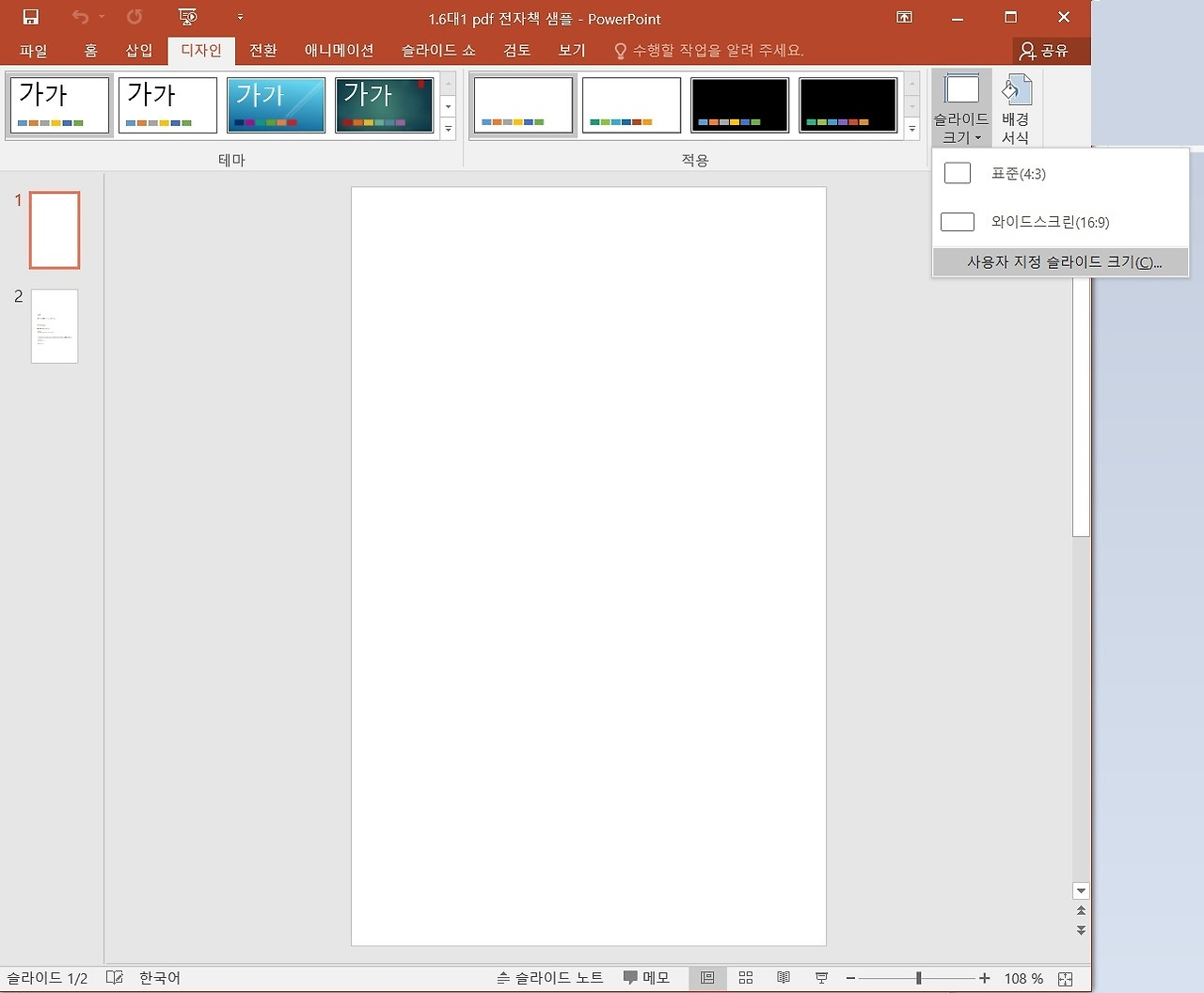Select the first black variant
Viewport: 1204px width, 993px height.
coord(739,105)
